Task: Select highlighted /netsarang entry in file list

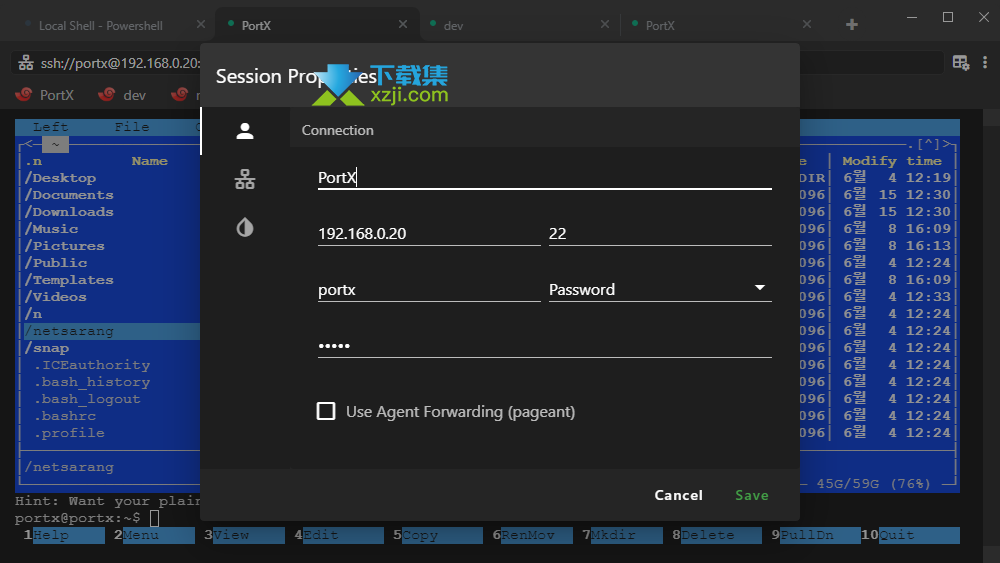Action: click(112, 331)
